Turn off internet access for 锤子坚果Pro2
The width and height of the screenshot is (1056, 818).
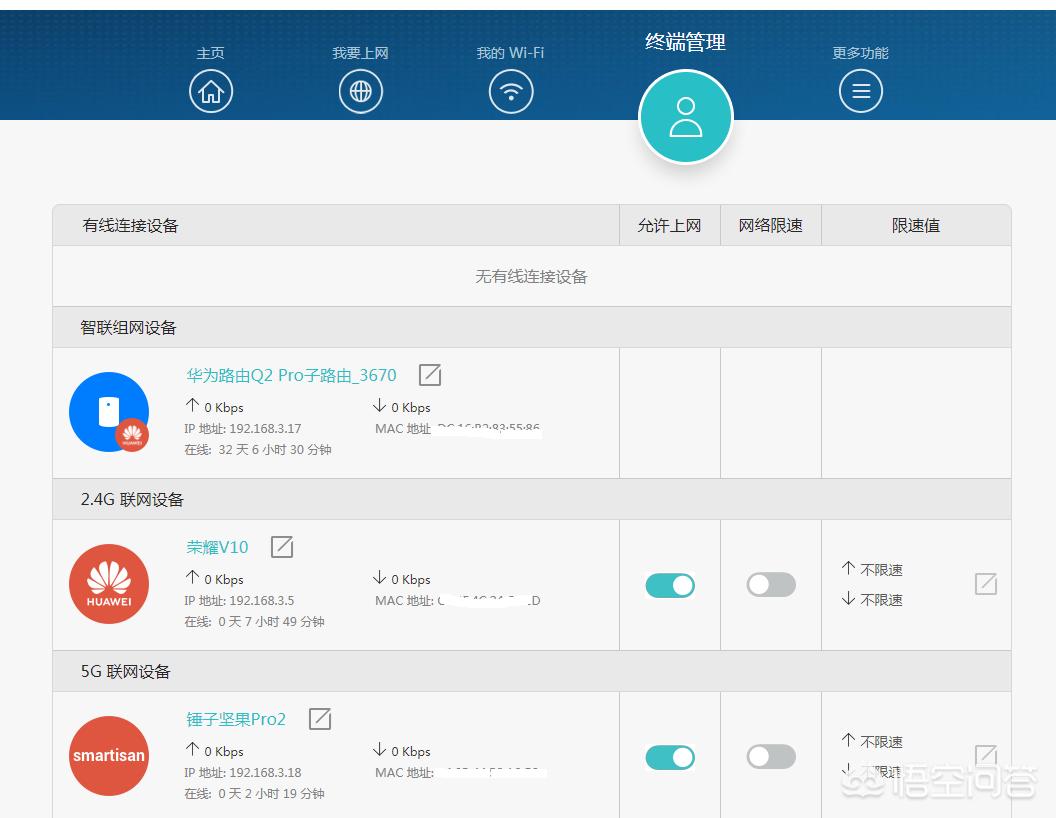click(x=670, y=757)
